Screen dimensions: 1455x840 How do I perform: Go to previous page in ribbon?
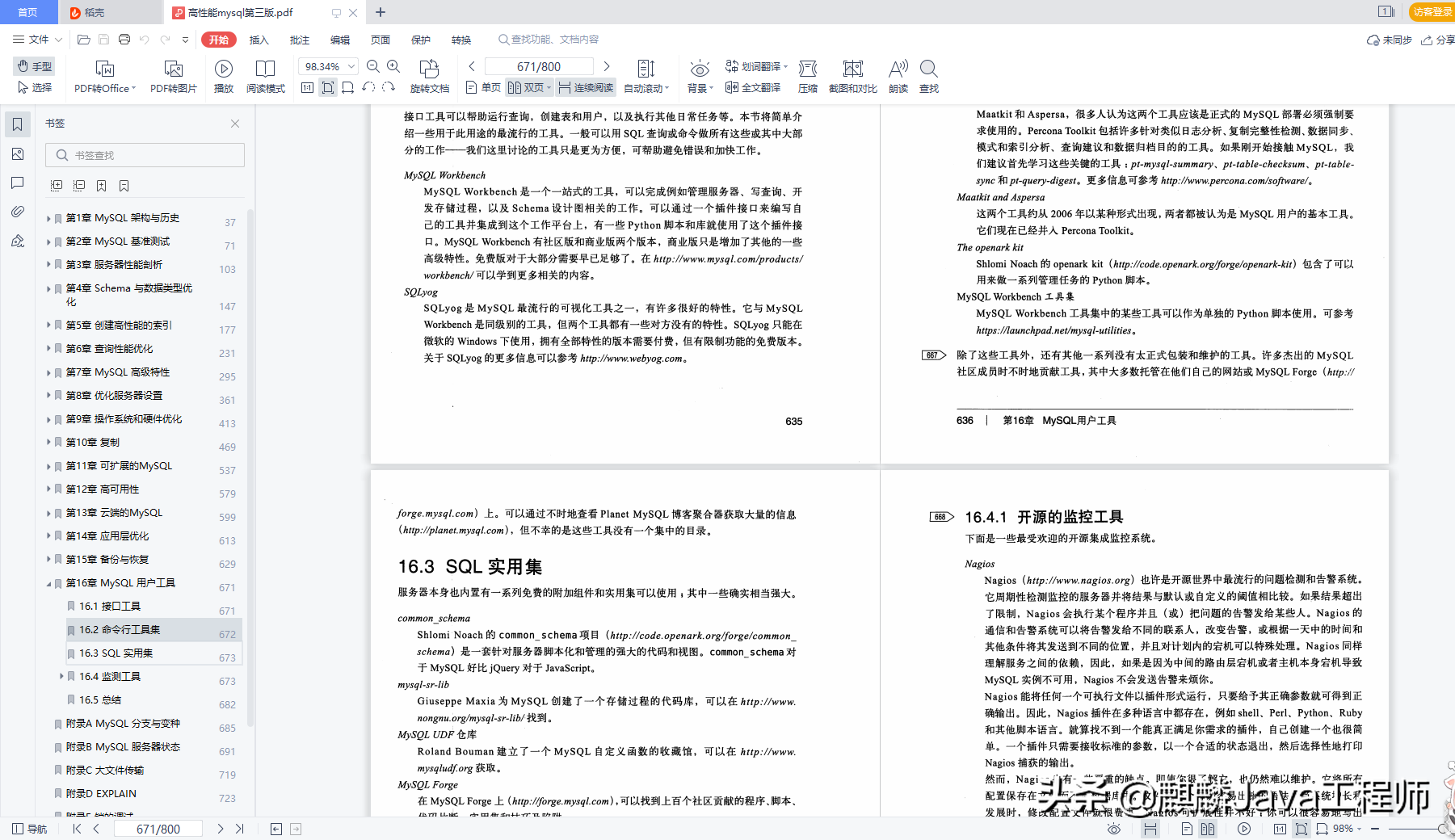pyautogui.click(x=472, y=66)
